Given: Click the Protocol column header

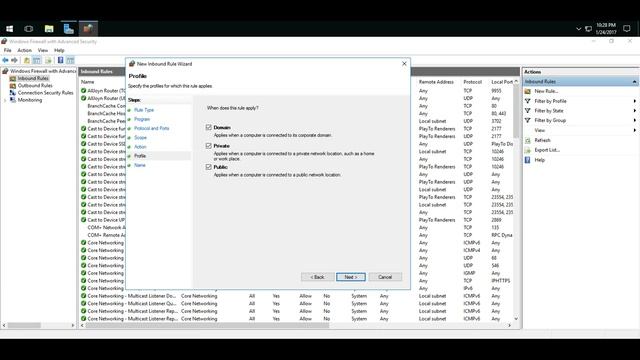Looking at the screenshot, I should [x=473, y=82].
